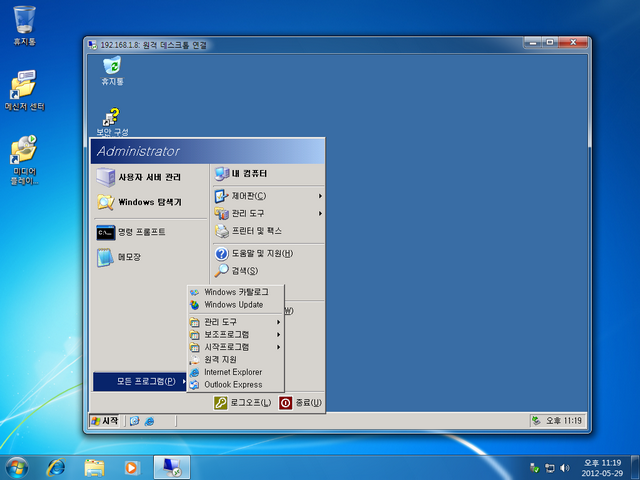This screenshot has height=480, width=640.
Task: Close the remote desktop connection window
Action: click(573, 42)
